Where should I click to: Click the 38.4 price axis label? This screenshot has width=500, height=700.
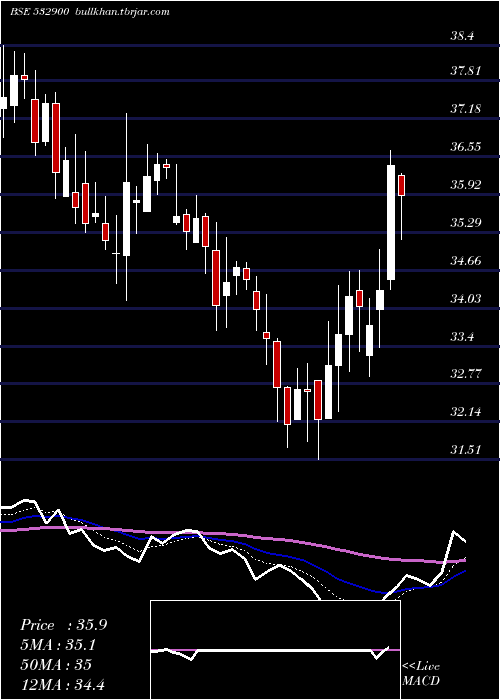pyautogui.click(x=464, y=36)
